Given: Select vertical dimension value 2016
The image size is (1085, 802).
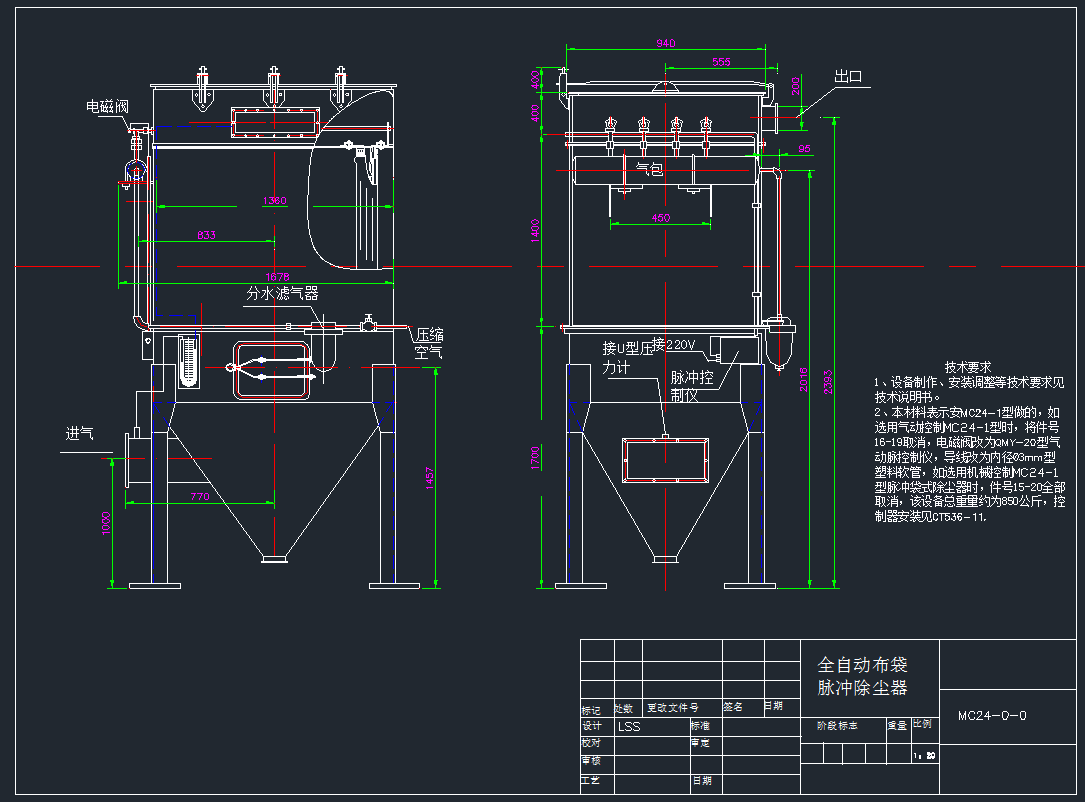Looking at the screenshot, I should click(x=803, y=380).
